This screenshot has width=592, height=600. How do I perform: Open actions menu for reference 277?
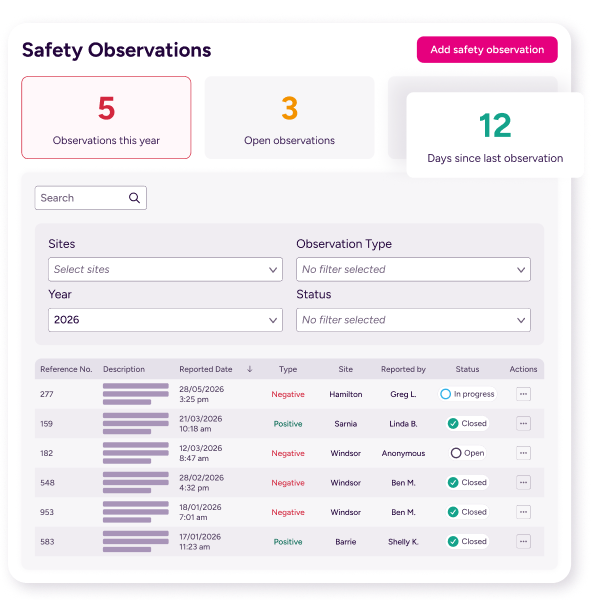click(523, 394)
